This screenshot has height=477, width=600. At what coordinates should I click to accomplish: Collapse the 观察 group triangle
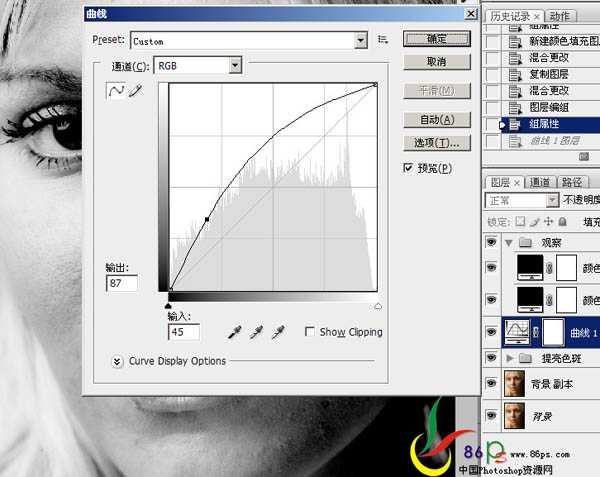pos(509,243)
